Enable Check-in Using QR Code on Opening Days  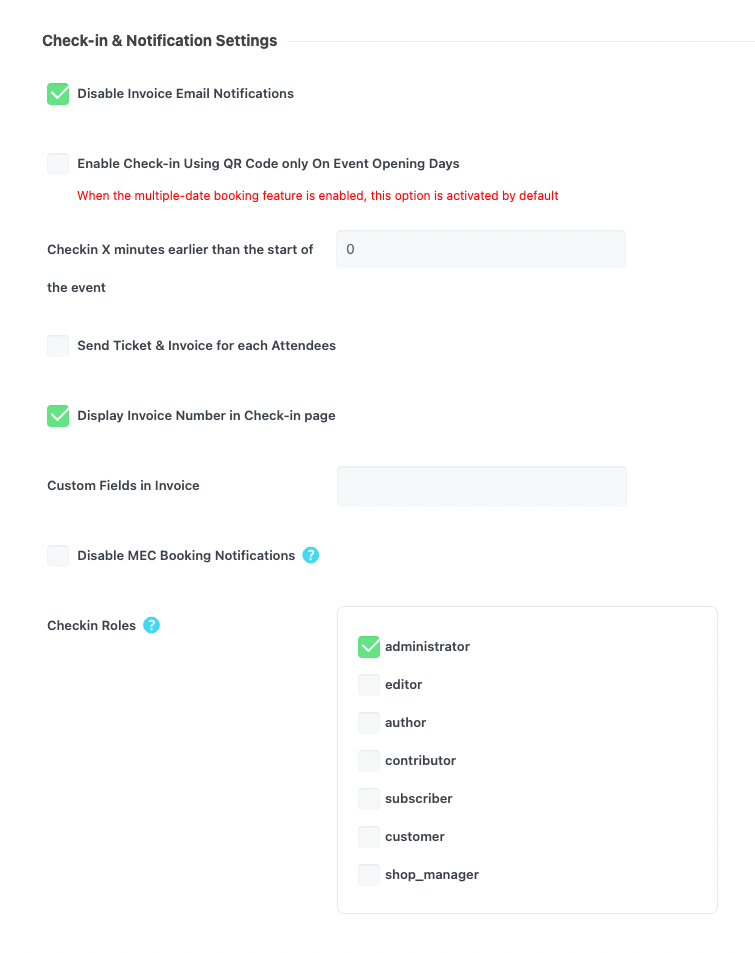(x=57, y=163)
